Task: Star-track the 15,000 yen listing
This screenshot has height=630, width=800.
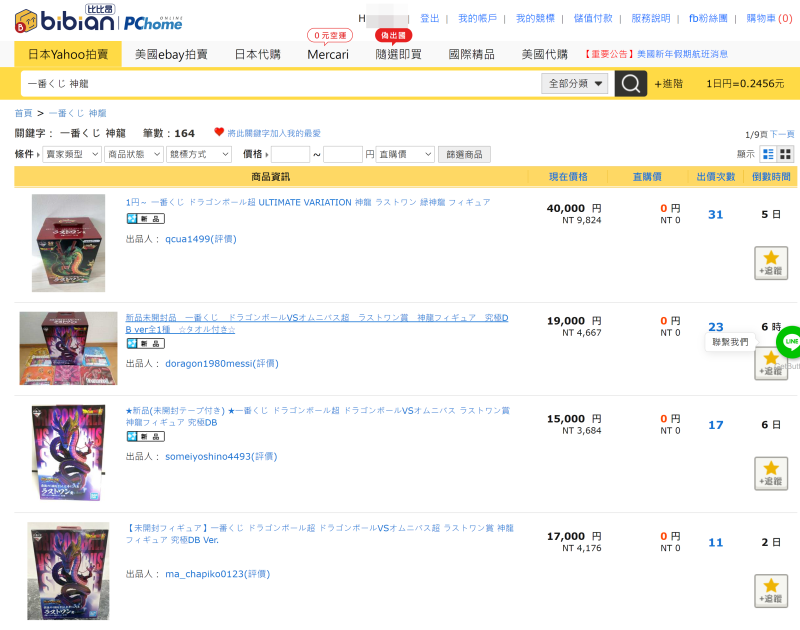Action: [770, 473]
